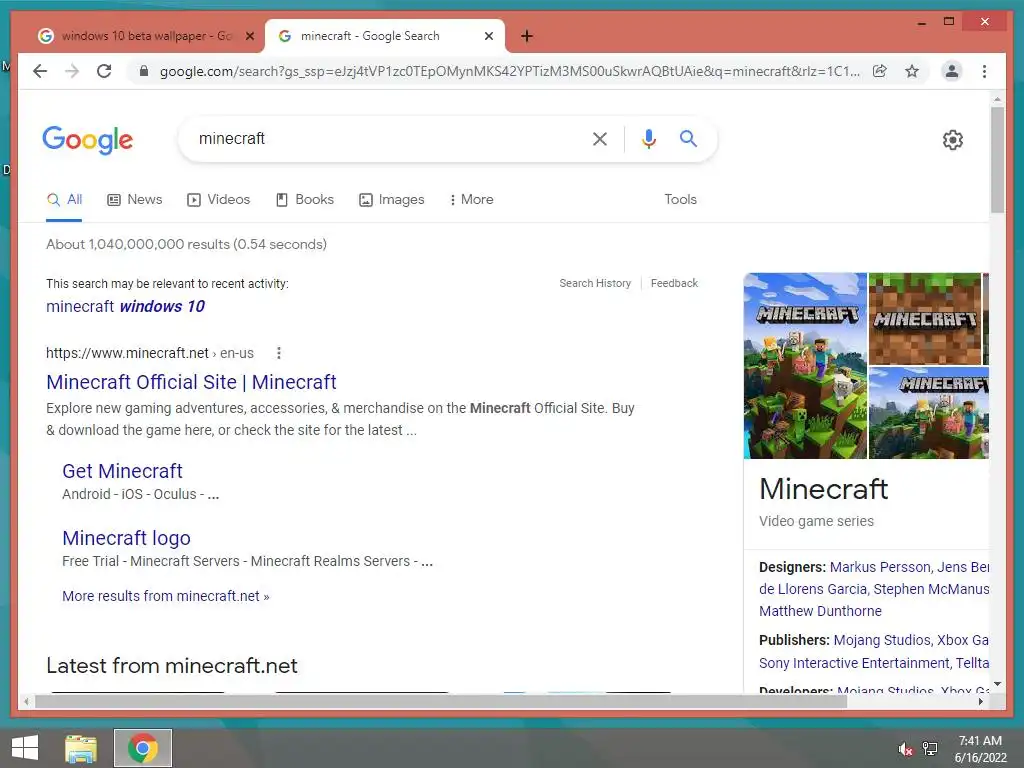The height and width of the screenshot is (768, 1024).
Task: Click the scroll left arrow
Action: [26, 701]
